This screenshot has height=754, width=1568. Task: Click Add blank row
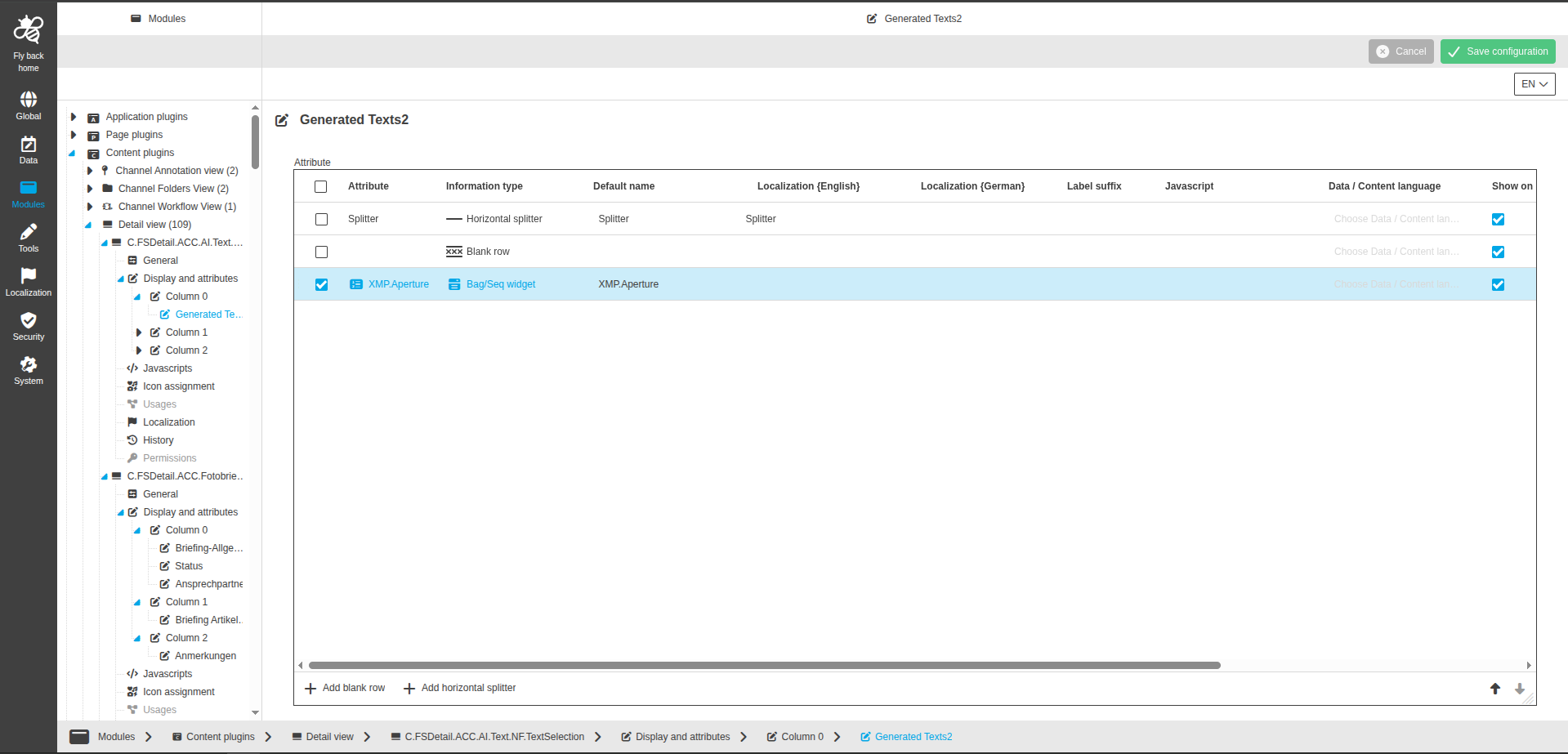[x=345, y=688]
